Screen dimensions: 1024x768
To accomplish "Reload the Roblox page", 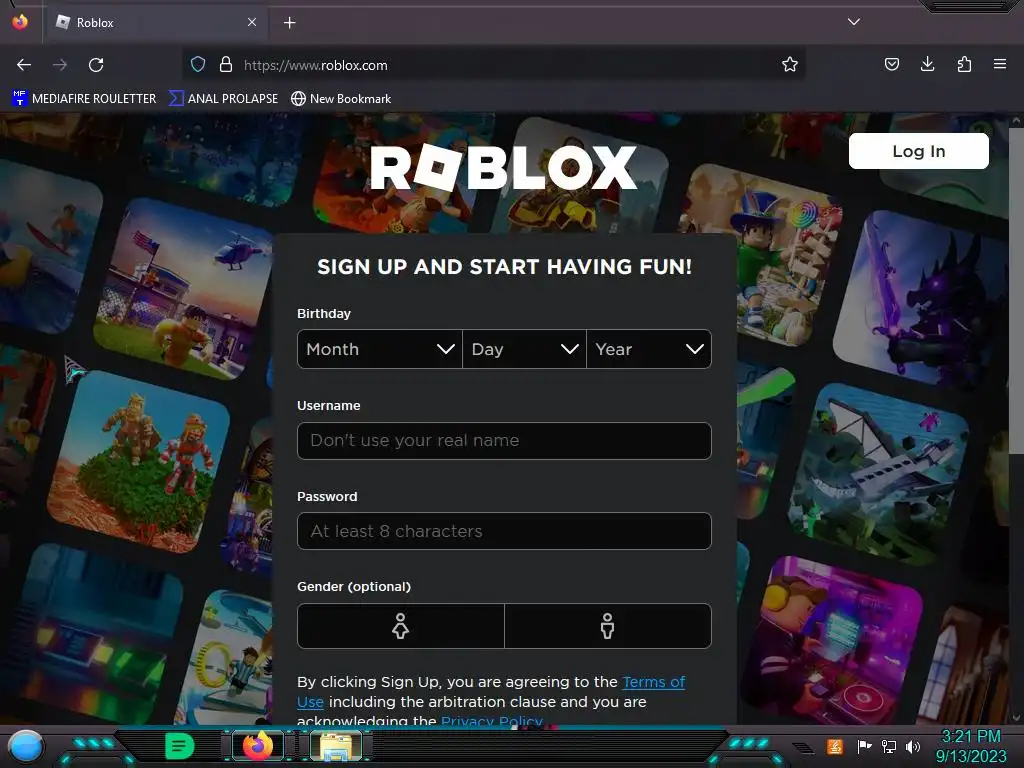I will click(x=96, y=65).
